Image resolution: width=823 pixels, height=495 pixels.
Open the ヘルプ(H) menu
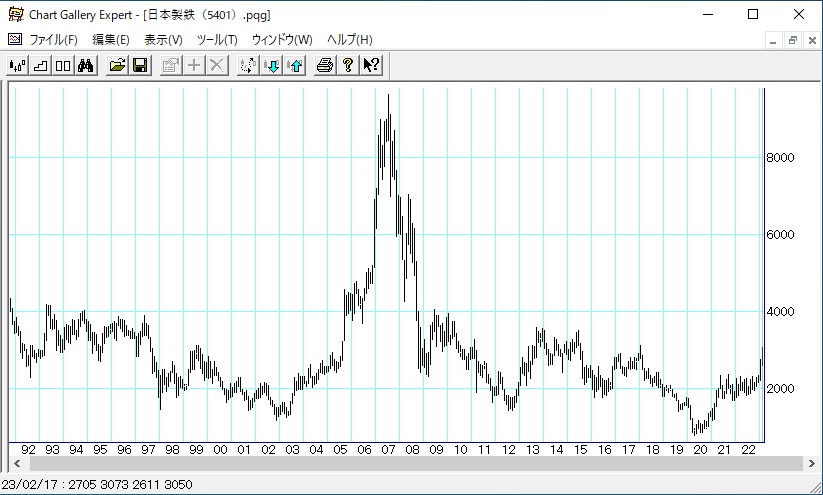click(x=350, y=40)
